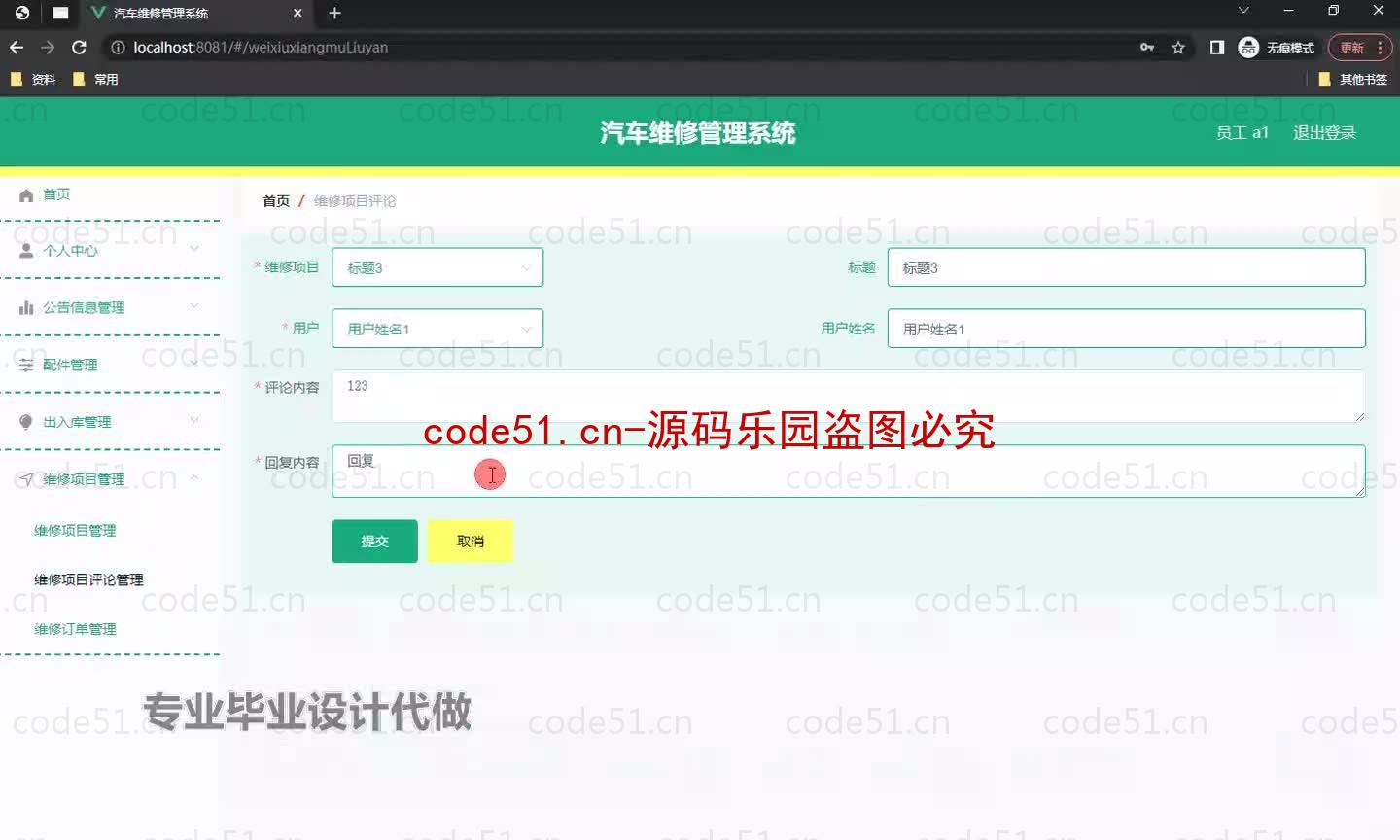This screenshot has height=840, width=1400.
Task: Click the 评论内容 textarea containing 123
Action: pos(848,397)
